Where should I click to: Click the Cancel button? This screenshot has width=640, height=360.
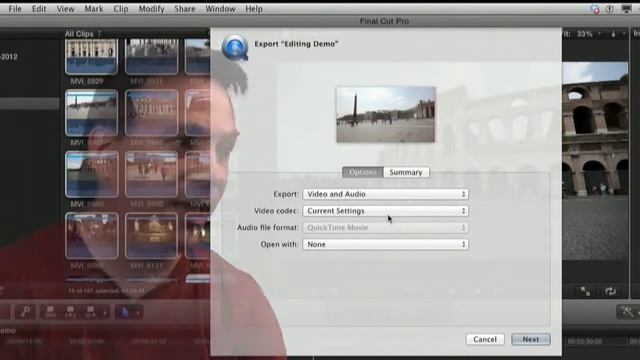485,339
